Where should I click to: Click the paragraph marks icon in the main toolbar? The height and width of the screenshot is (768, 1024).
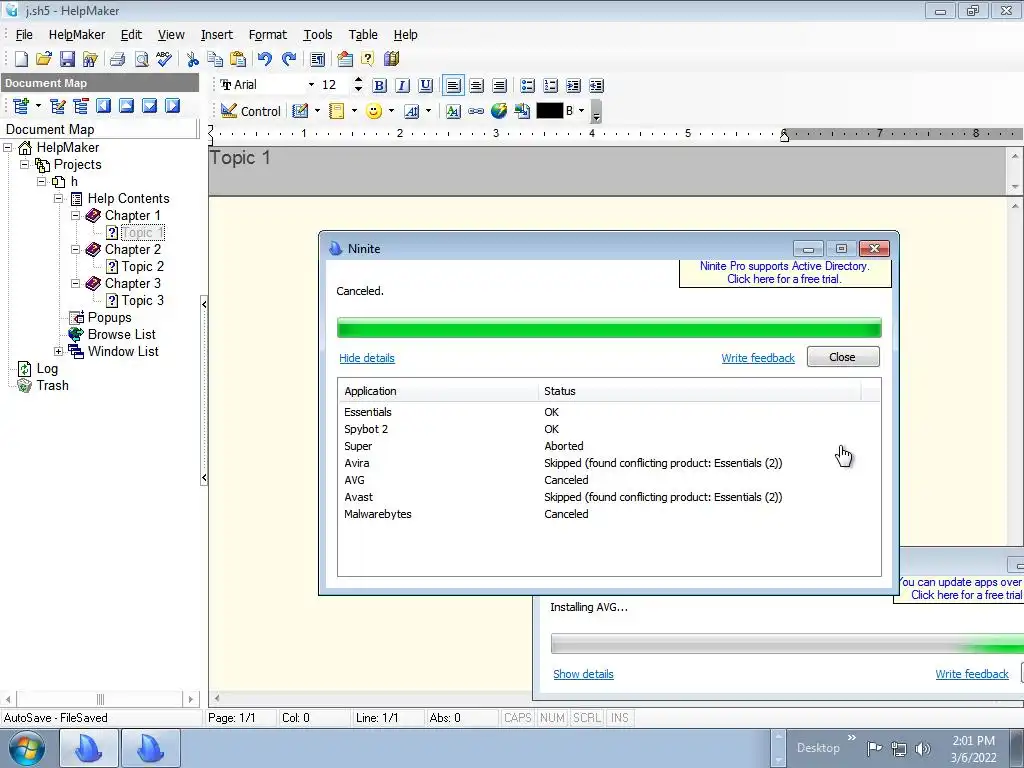point(317,59)
